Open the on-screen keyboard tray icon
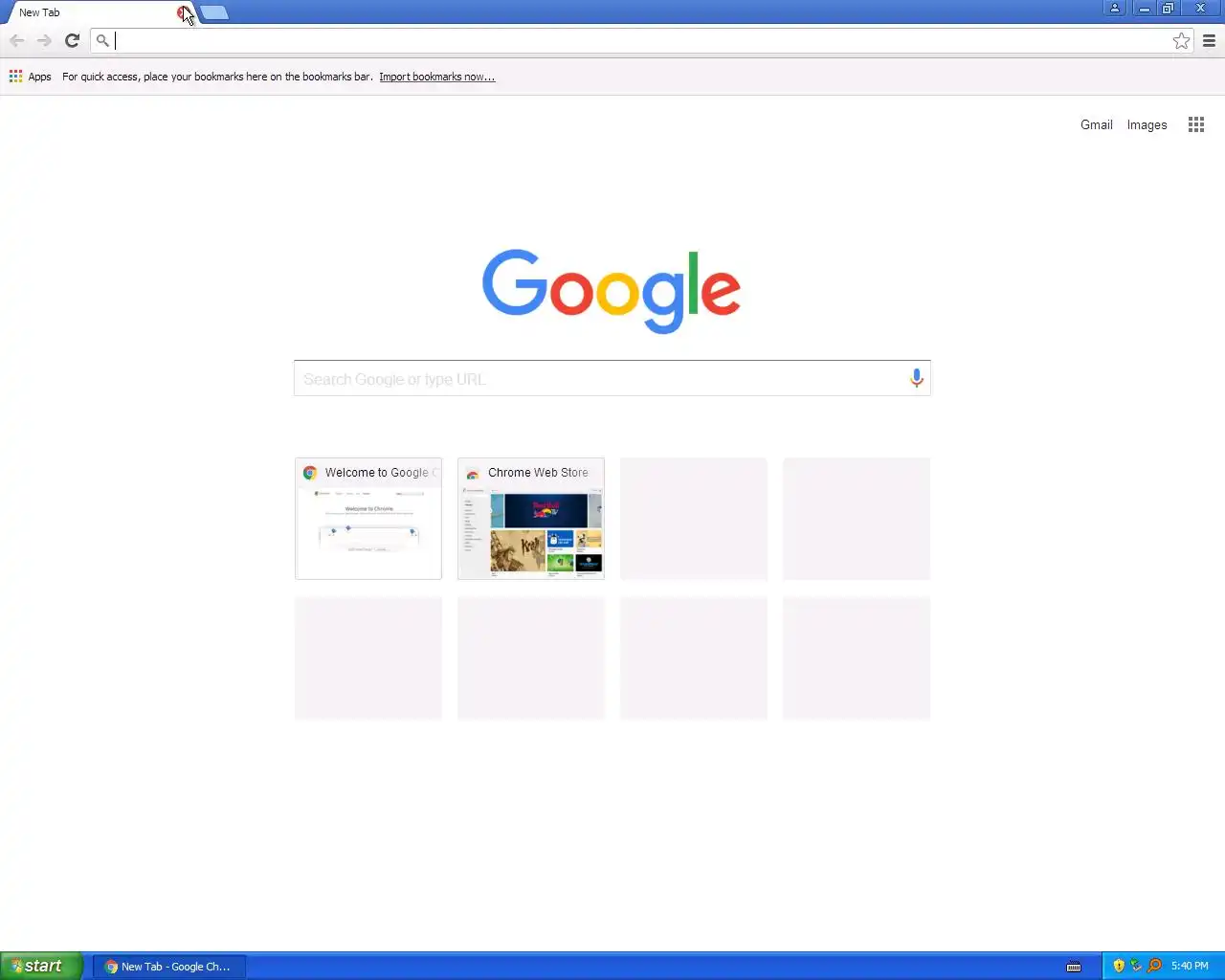This screenshot has height=980, width=1225. coord(1074,967)
